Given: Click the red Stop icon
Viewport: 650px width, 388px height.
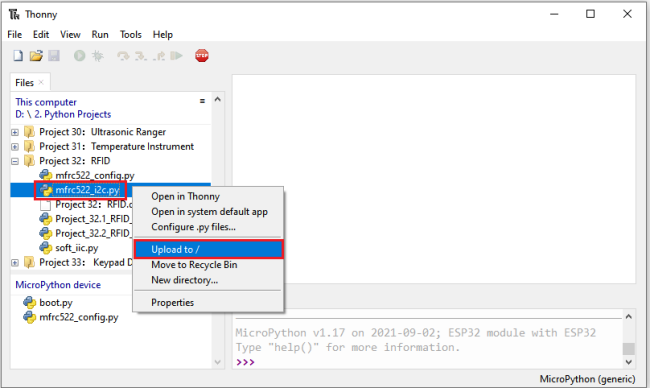Looking at the screenshot, I should click(202, 56).
